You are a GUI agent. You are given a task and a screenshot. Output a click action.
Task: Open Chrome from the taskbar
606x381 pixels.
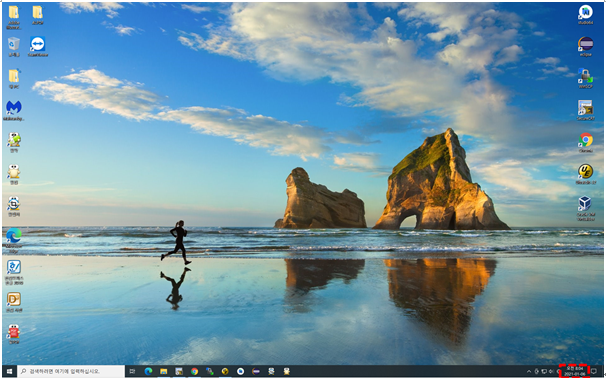(194, 371)
